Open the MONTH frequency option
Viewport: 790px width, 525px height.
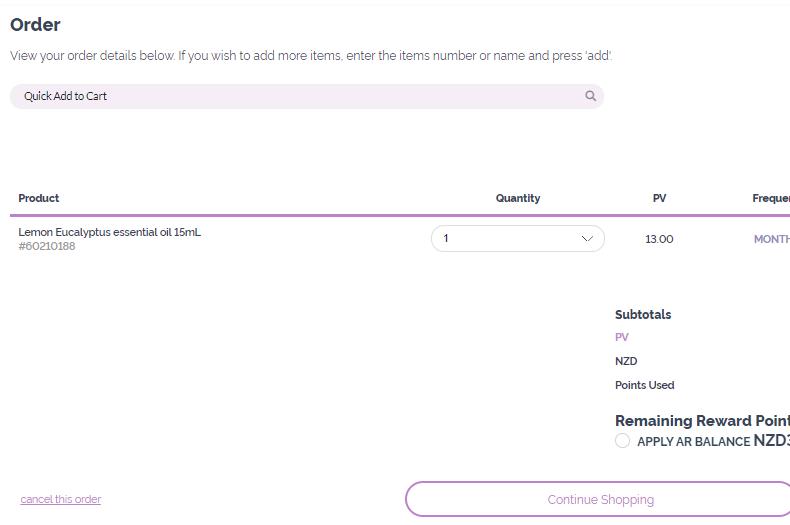tap(771, 239)
